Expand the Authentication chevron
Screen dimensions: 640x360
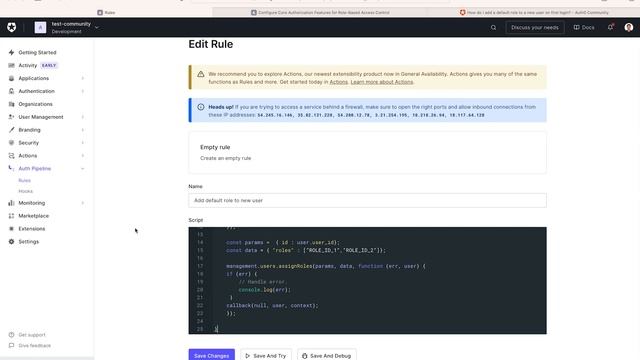coord(82,91)
